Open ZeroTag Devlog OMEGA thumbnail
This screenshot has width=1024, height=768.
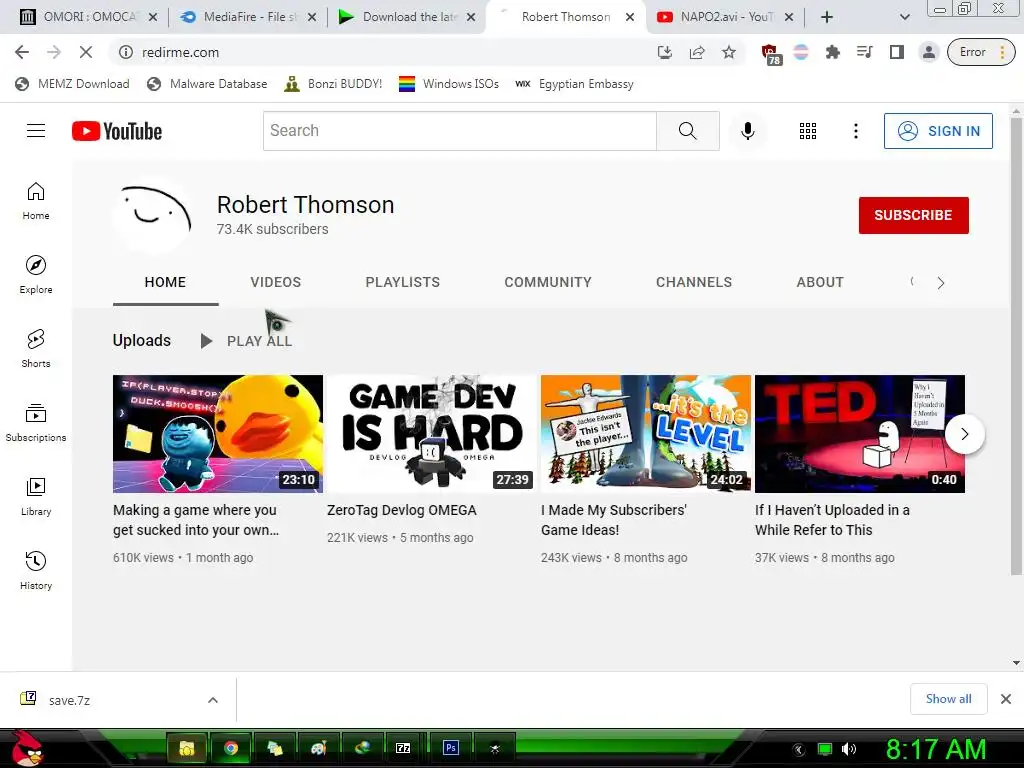point(432,434)
